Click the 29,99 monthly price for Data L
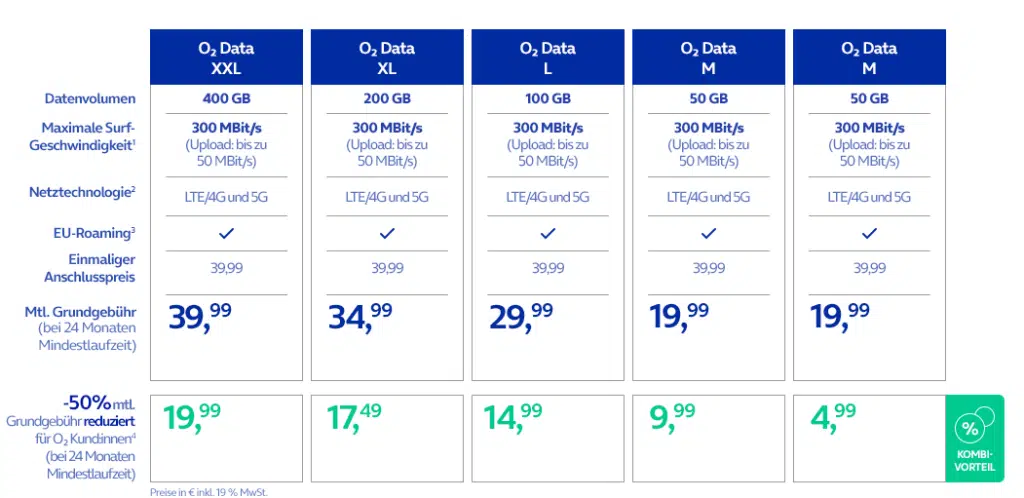 [x=522, y=318]
